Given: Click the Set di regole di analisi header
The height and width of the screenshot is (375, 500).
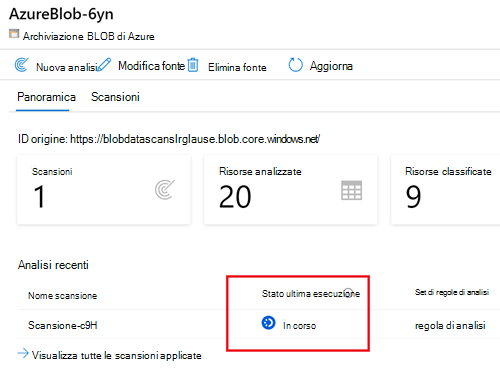Looking at the screenshot, I should (x=452, y=292).
